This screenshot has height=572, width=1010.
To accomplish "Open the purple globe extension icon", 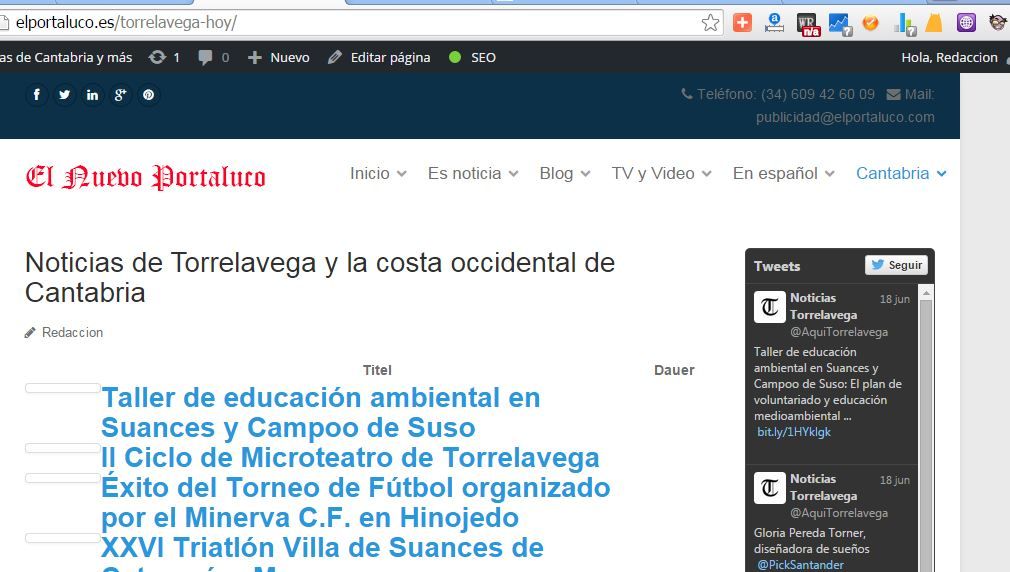I will tap(966, 23).
